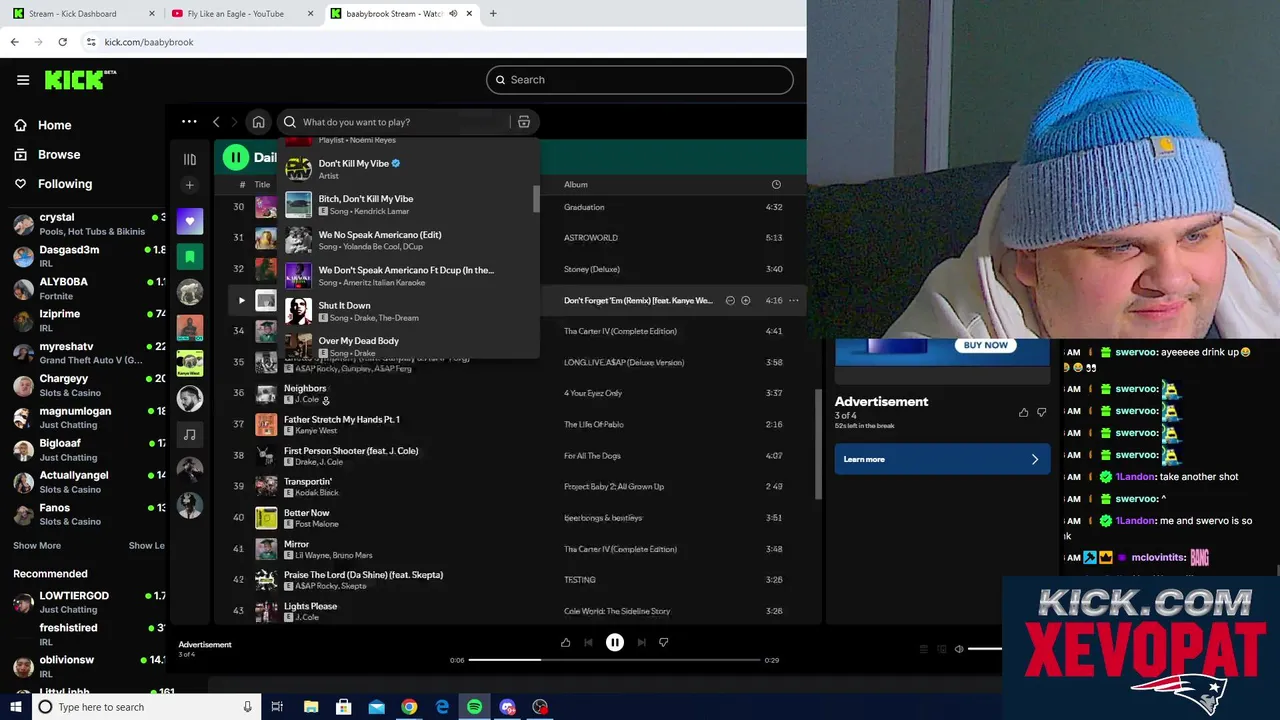Click the Spotify Home icon button
The height and width of the screenshot is (720, 1280).
coord(258,122)
